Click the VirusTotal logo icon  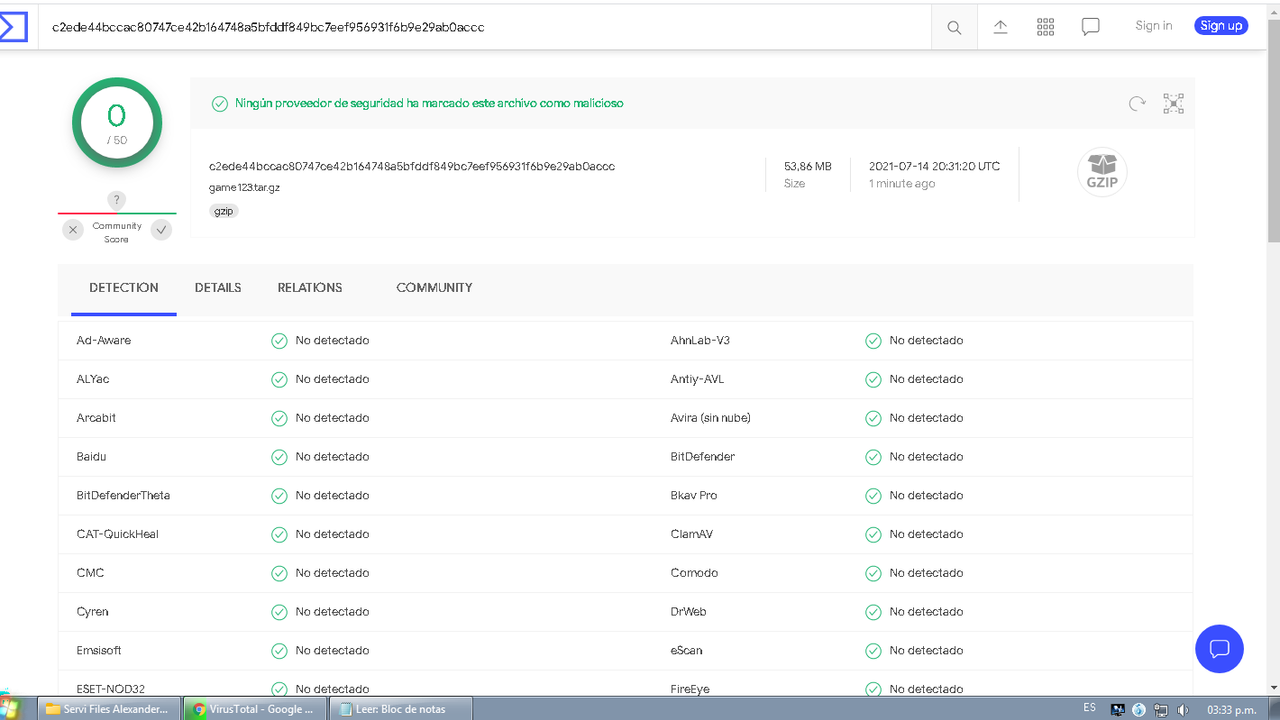[x=13, y=27]
